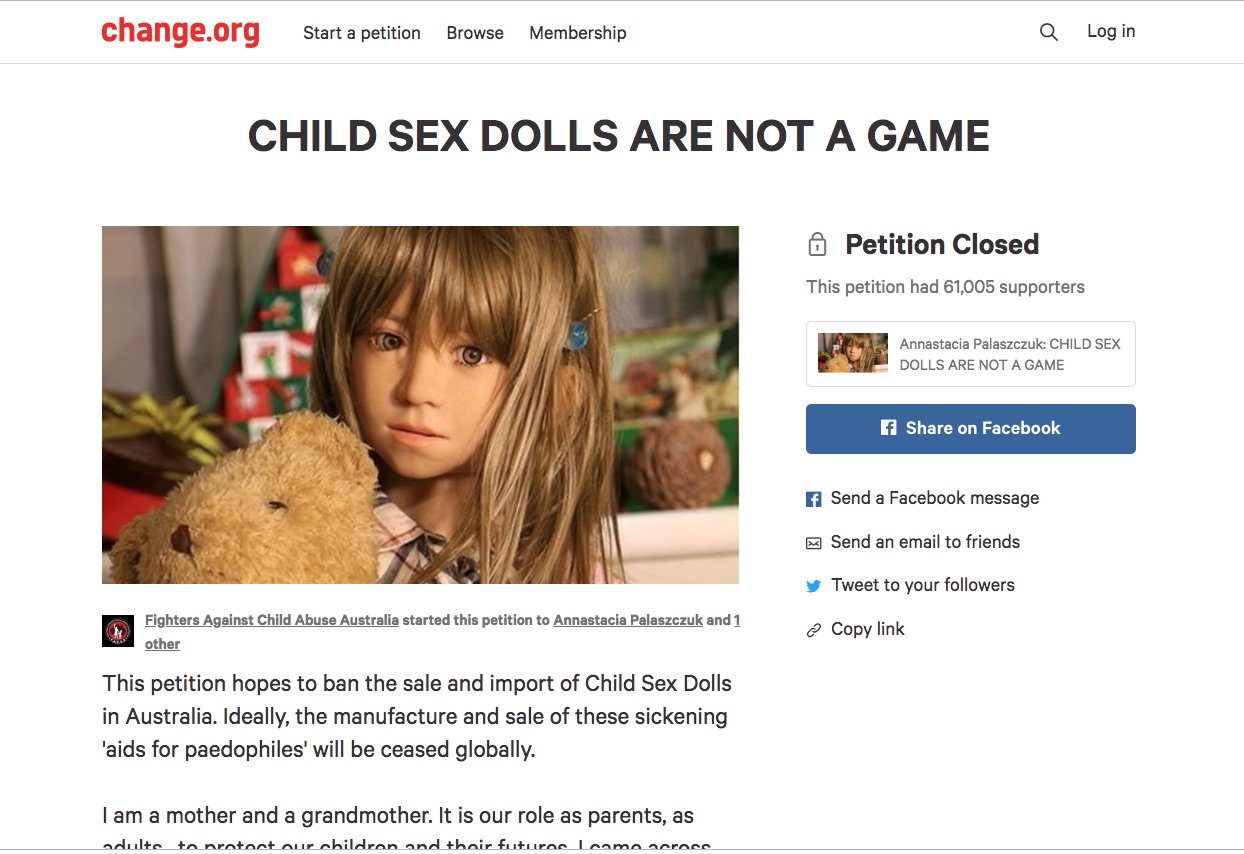Open Start a petition menu item
Screen dimensions: 1244x854
point(362,33)
